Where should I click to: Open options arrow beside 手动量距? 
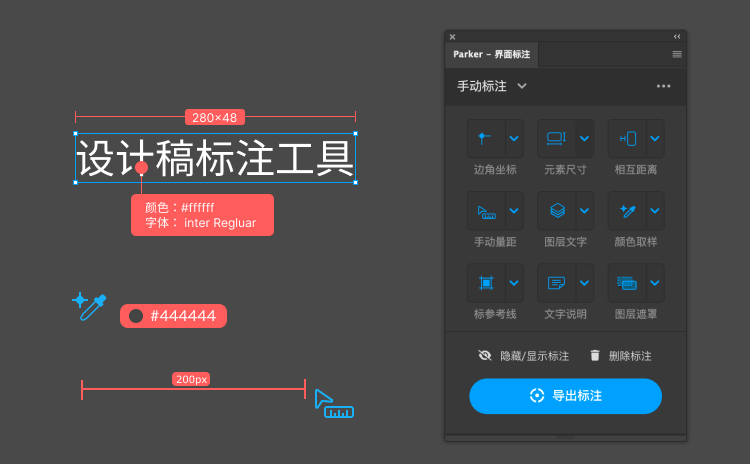[x=514, y=211]
